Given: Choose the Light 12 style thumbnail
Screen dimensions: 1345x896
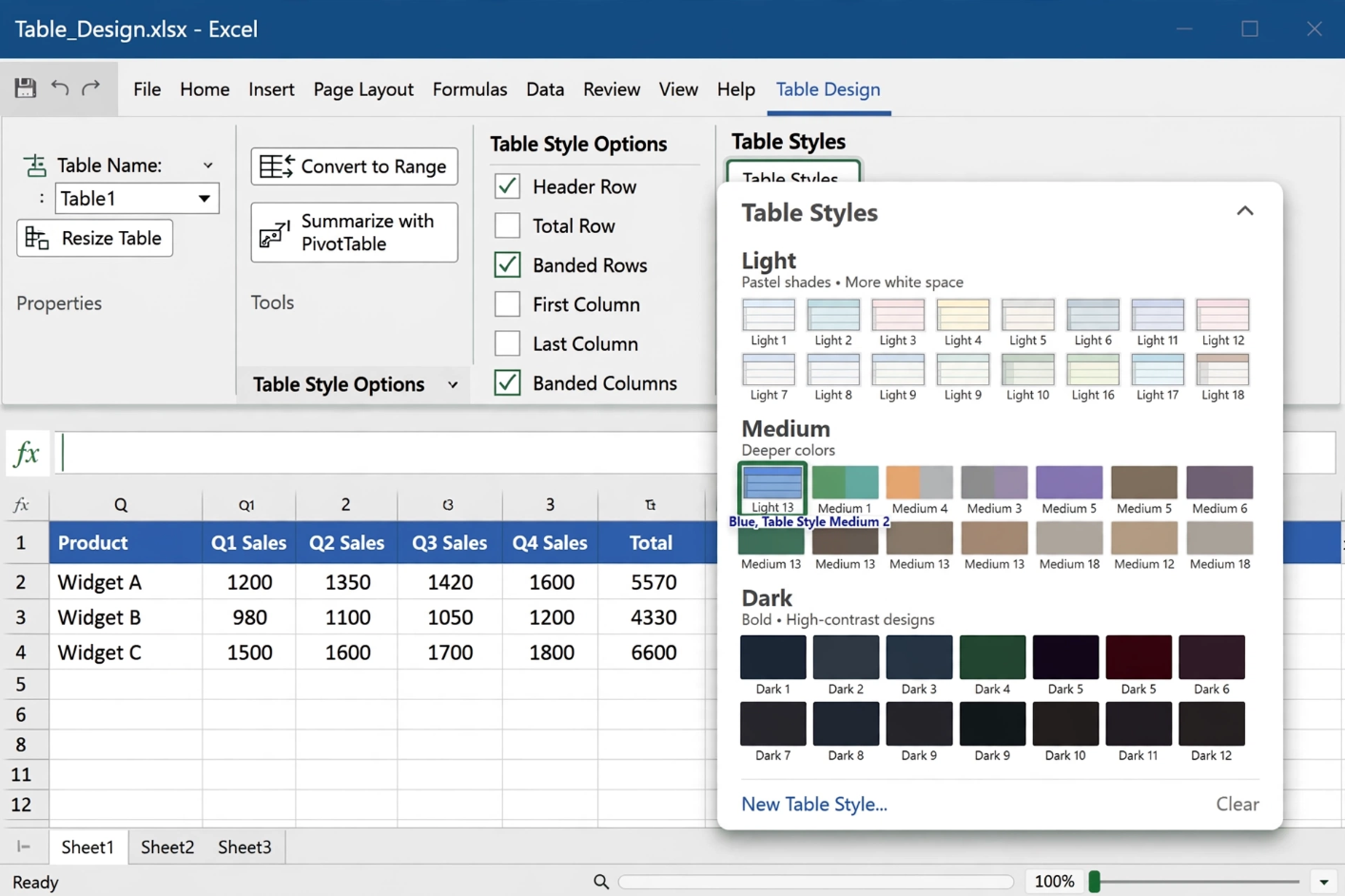Looking at the screenshot, I should click(x=1222, y=315).
